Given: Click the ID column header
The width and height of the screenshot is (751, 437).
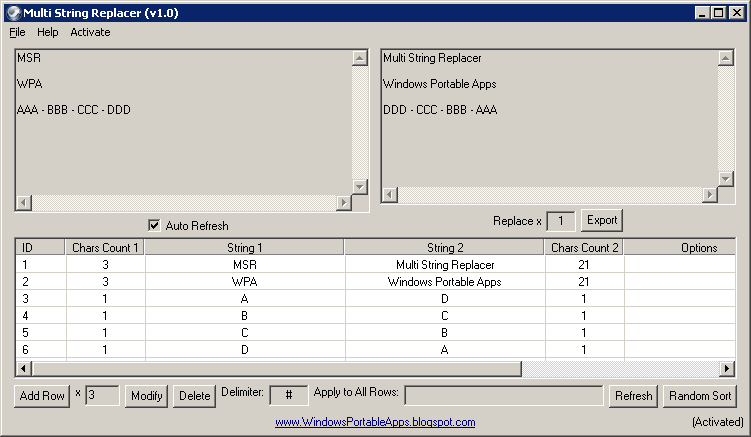Looking at the screenshot, I should point(41,248).
